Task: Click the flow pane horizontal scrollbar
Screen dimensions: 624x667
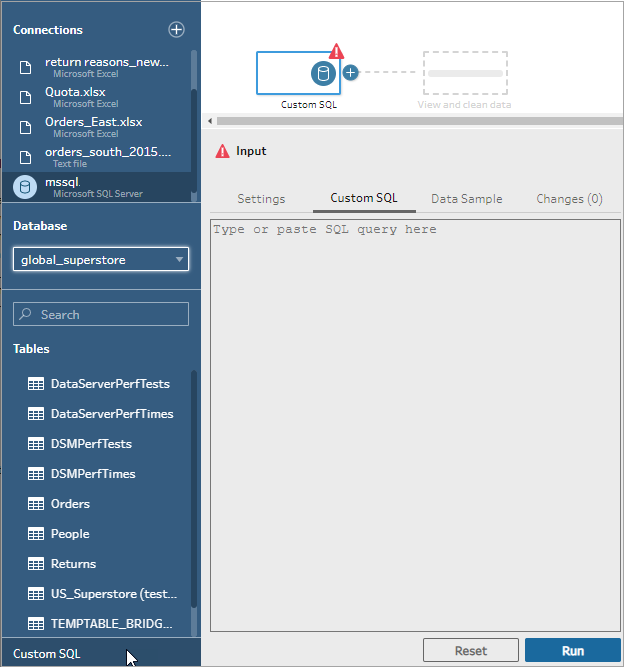Action: (x=420, y=121)
